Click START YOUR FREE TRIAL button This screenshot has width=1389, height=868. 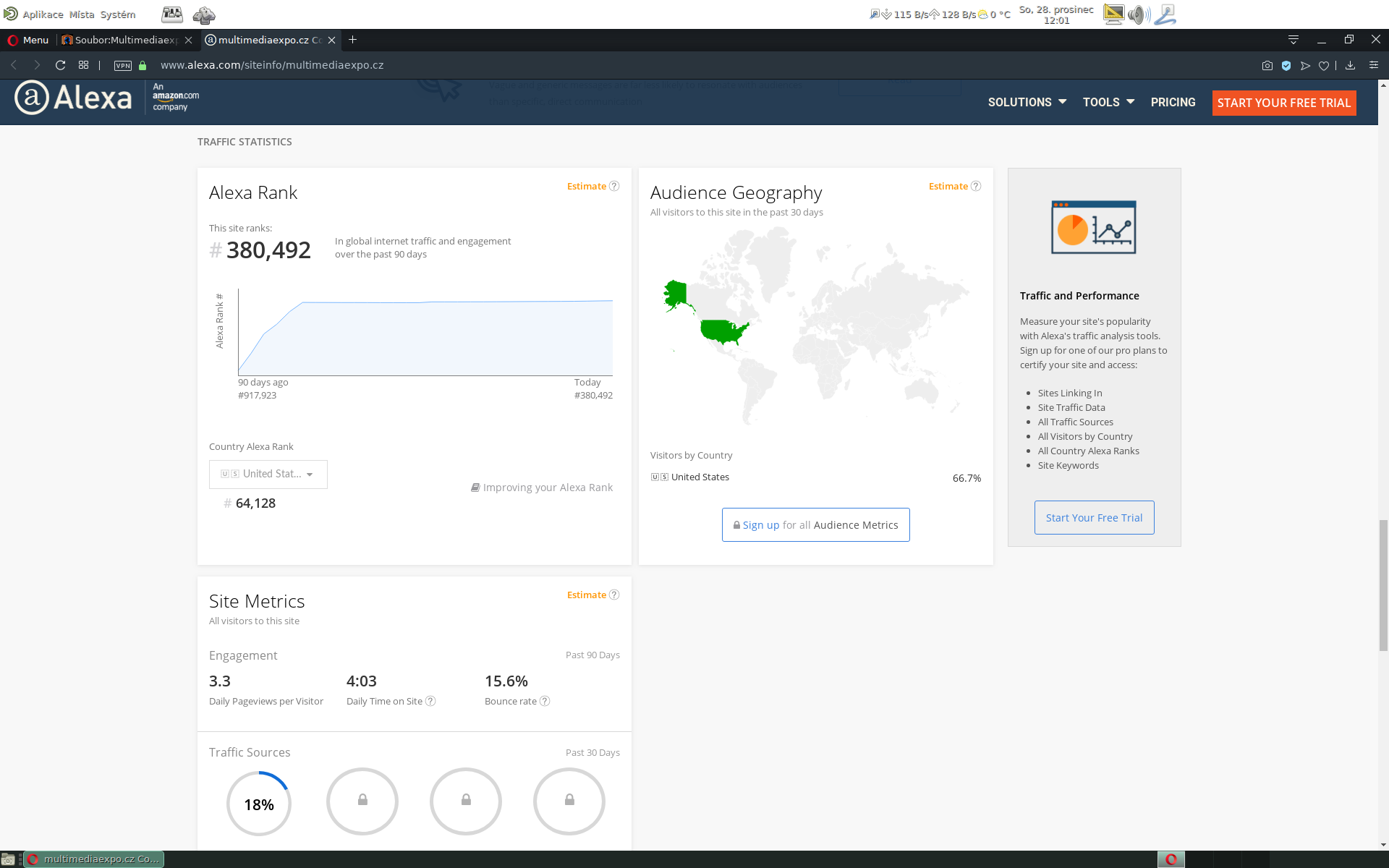[x=1283, y=103]
